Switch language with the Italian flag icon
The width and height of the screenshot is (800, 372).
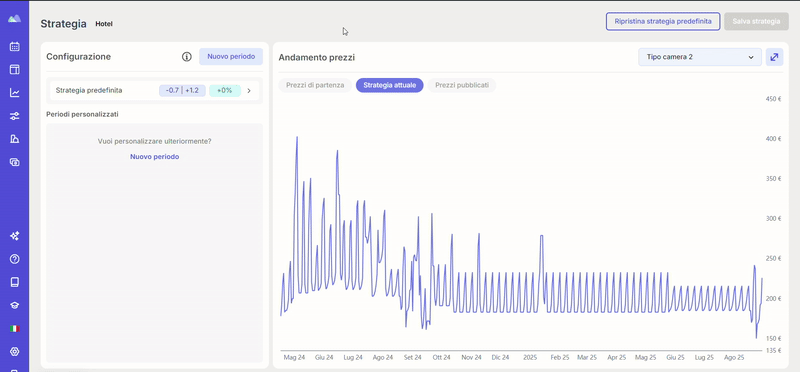[14, 329]
